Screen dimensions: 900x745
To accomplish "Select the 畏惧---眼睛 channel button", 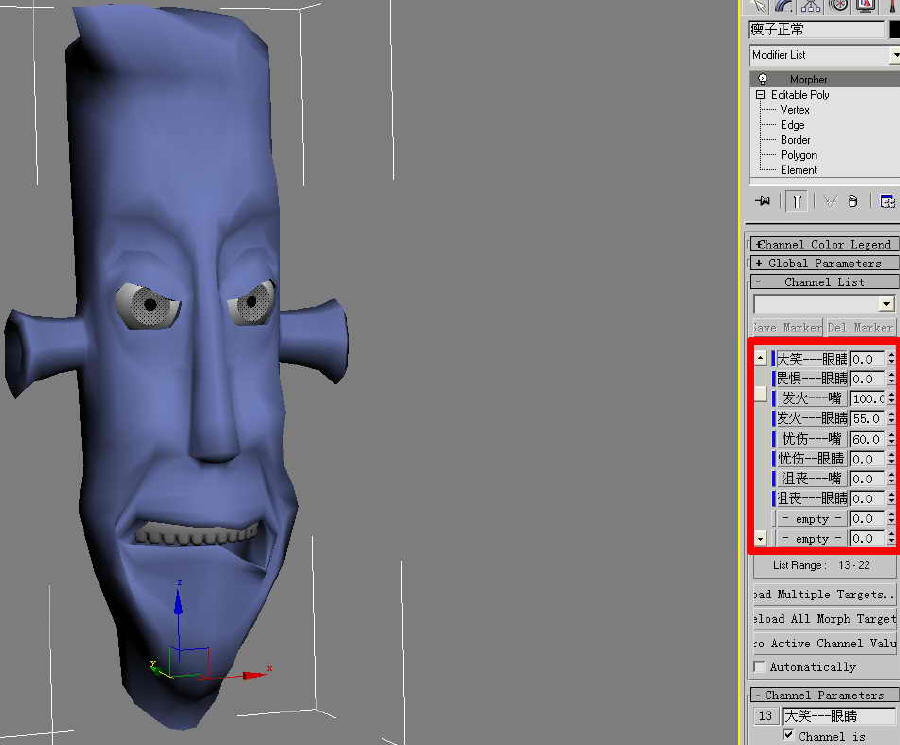I will pos(812,379).
